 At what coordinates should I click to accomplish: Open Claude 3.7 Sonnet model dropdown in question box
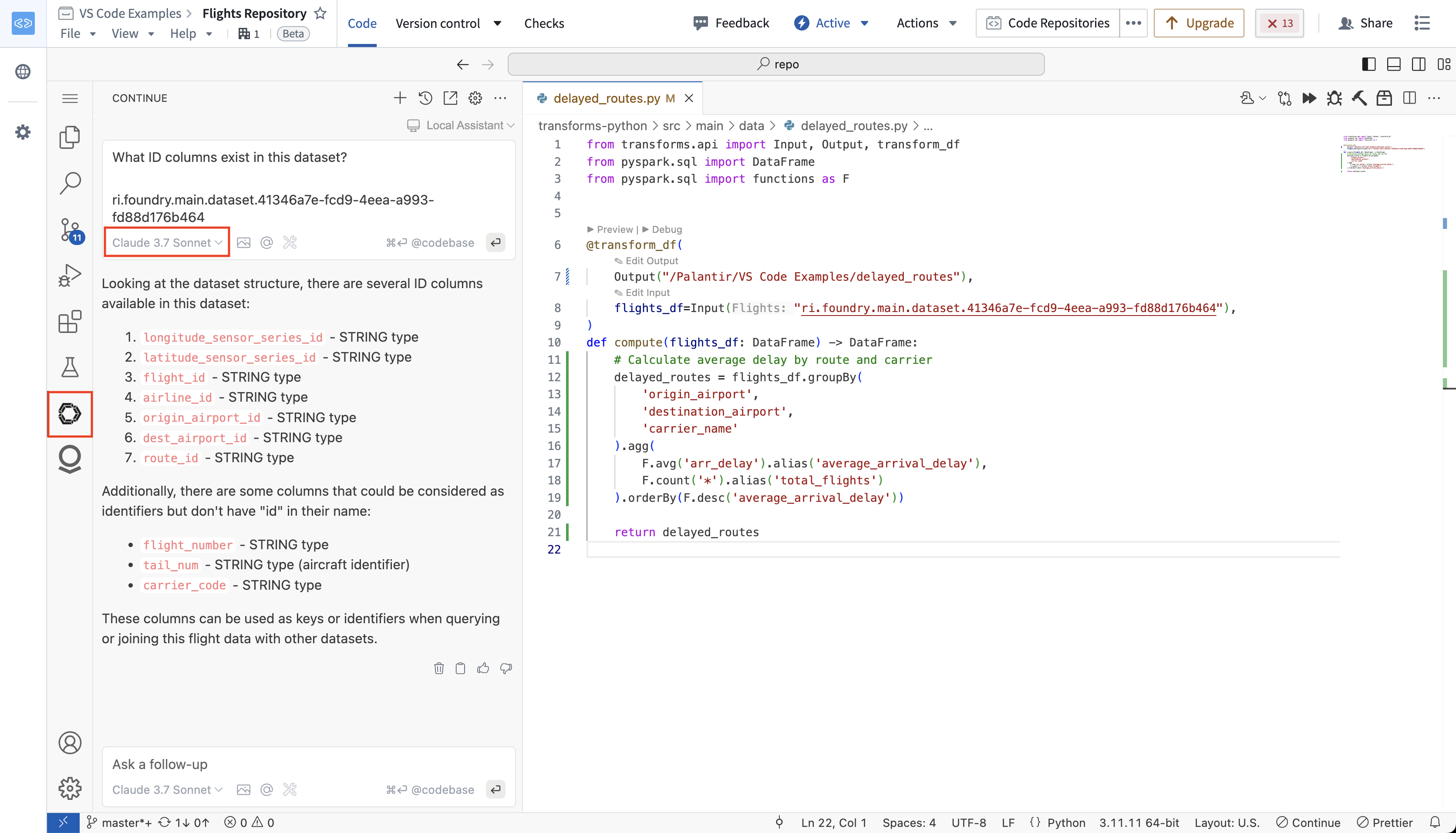167,242
